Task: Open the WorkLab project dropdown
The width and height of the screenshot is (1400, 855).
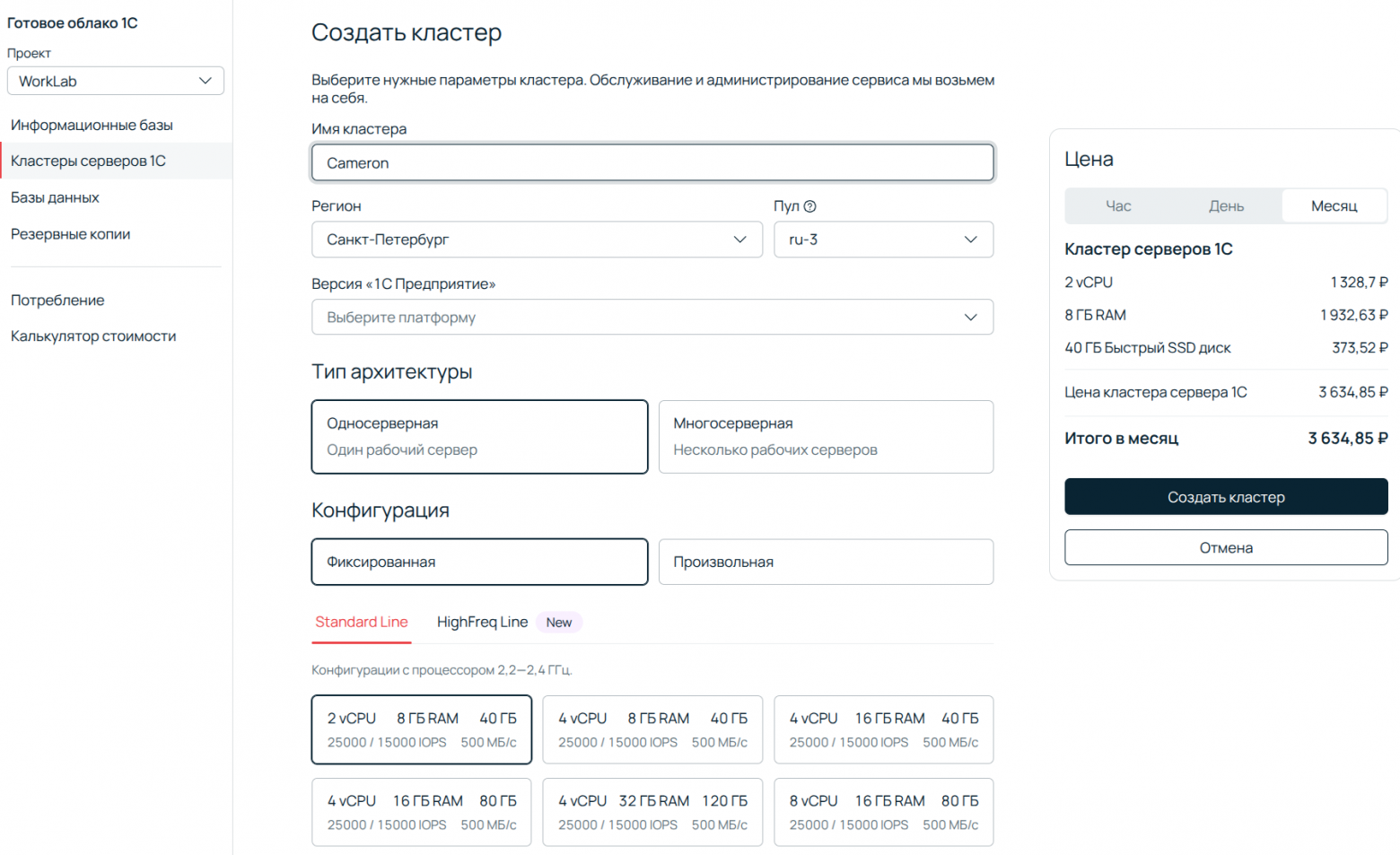Action: click(x=116, y=81)
